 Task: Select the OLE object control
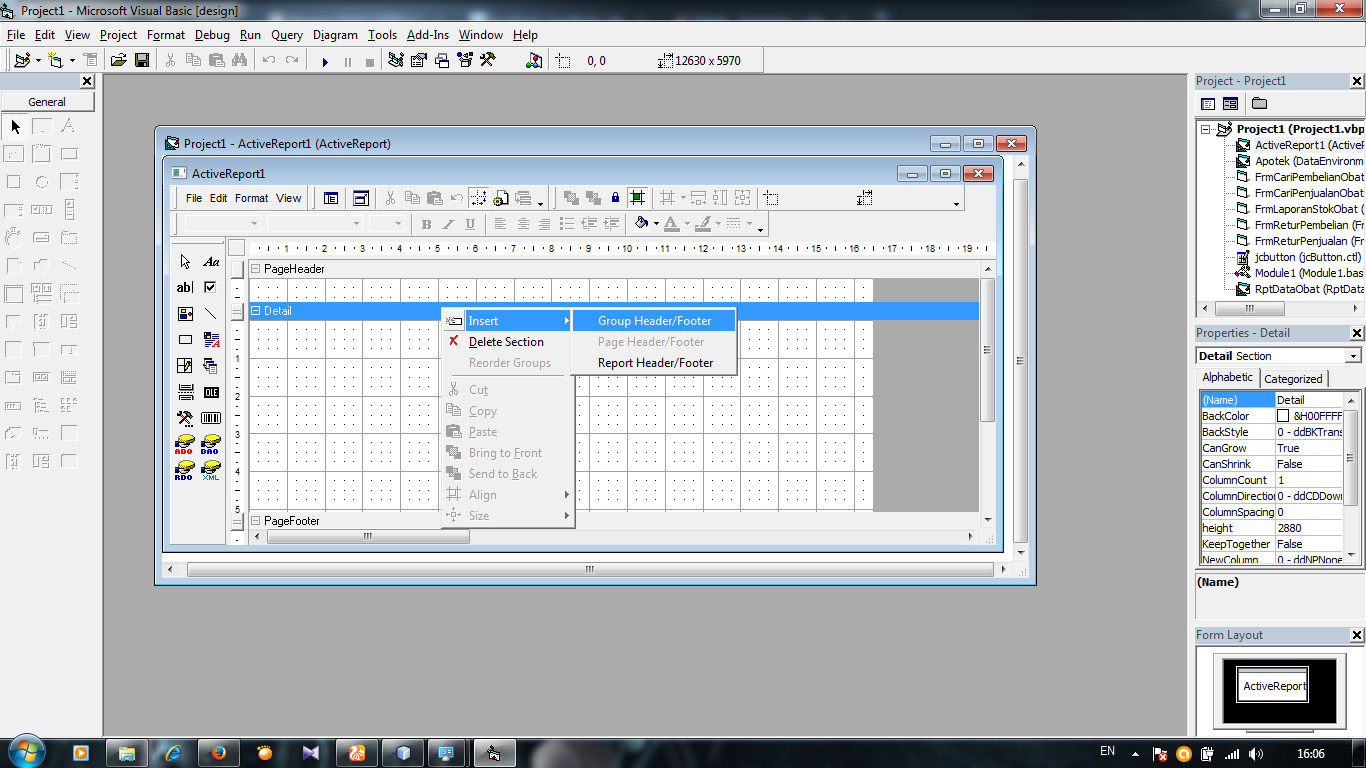click(x=210, y=390)
